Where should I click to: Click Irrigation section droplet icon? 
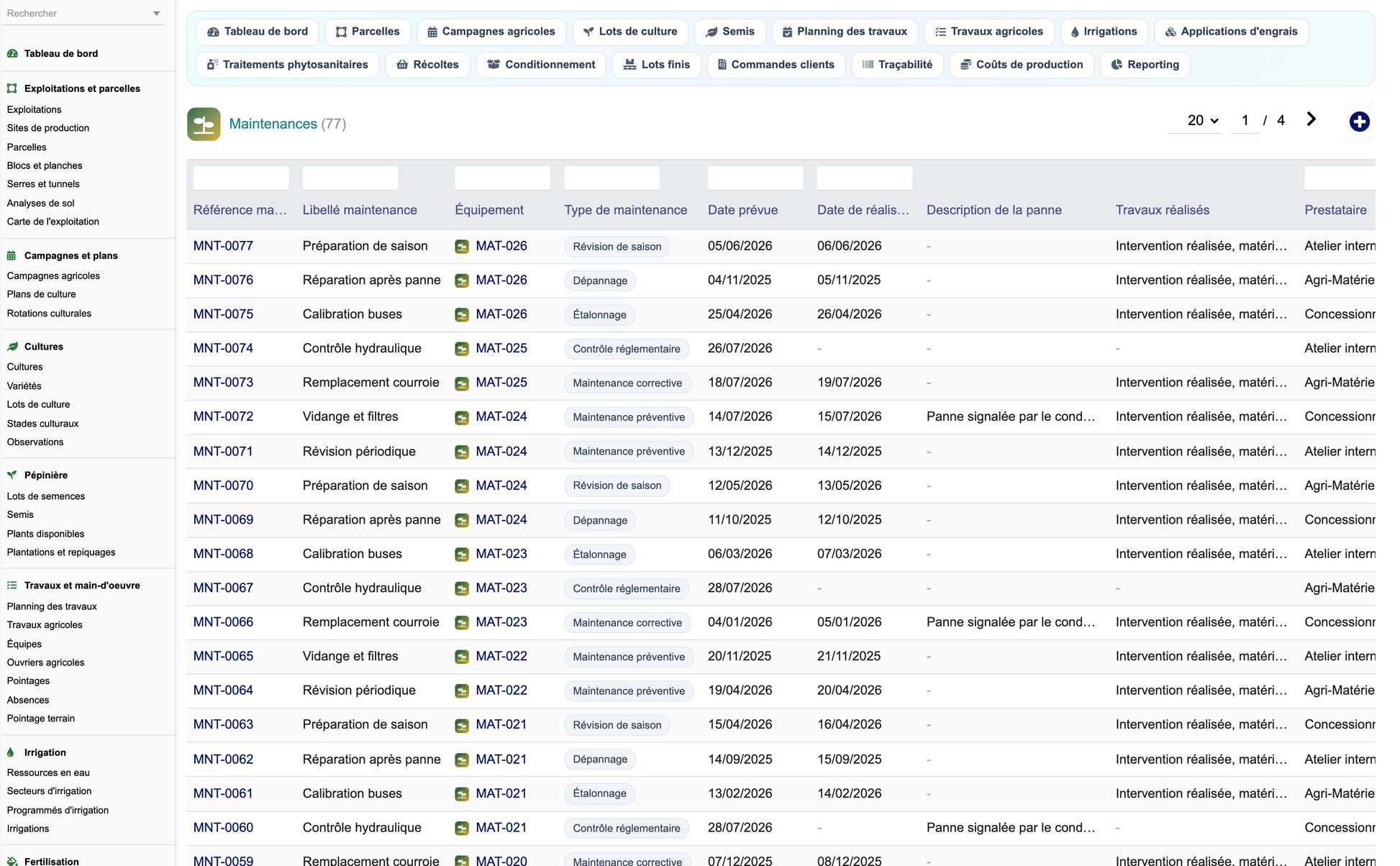click(11, 752)
